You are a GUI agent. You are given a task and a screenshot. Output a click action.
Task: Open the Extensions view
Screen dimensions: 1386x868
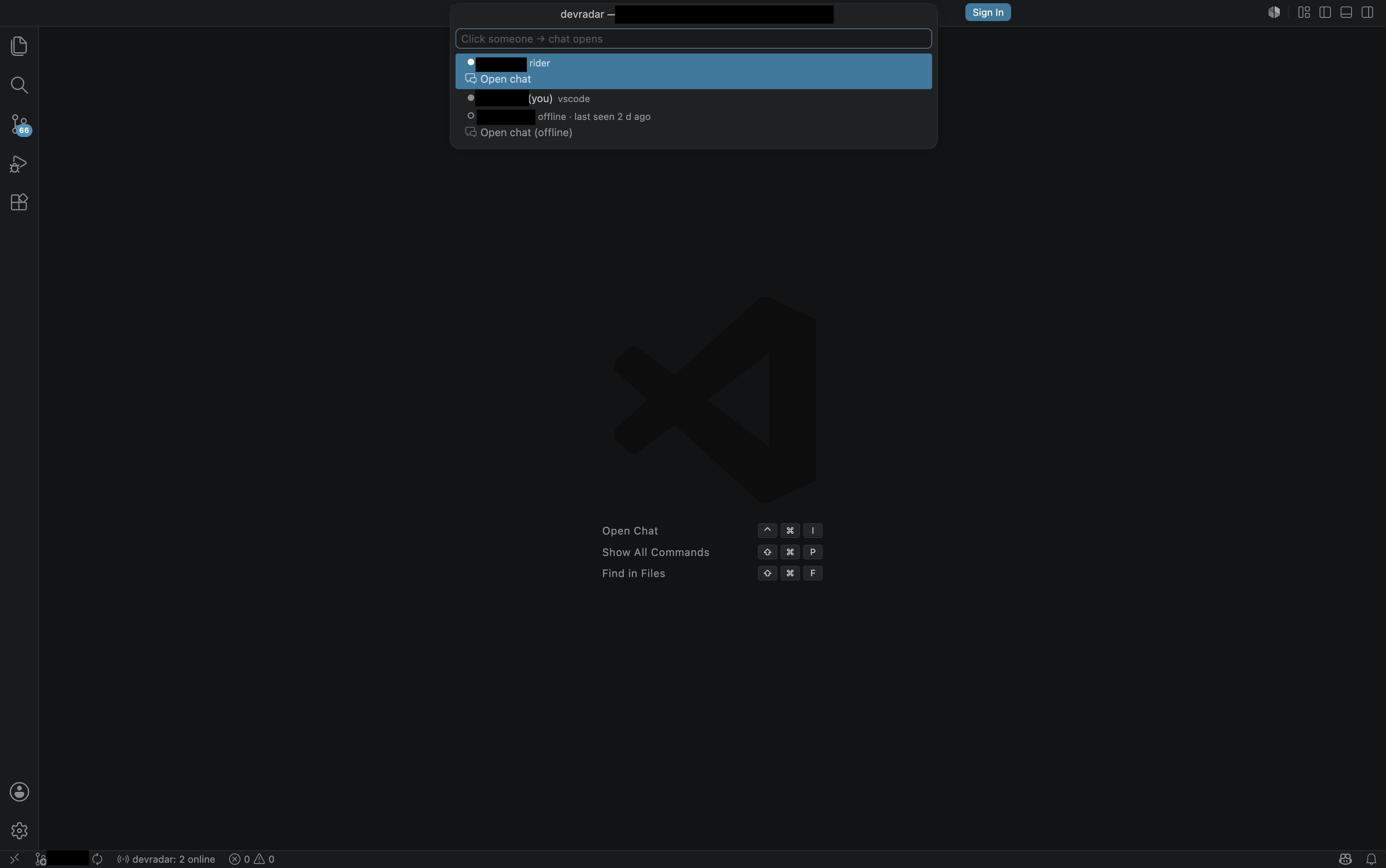click(x=19, y=202)
